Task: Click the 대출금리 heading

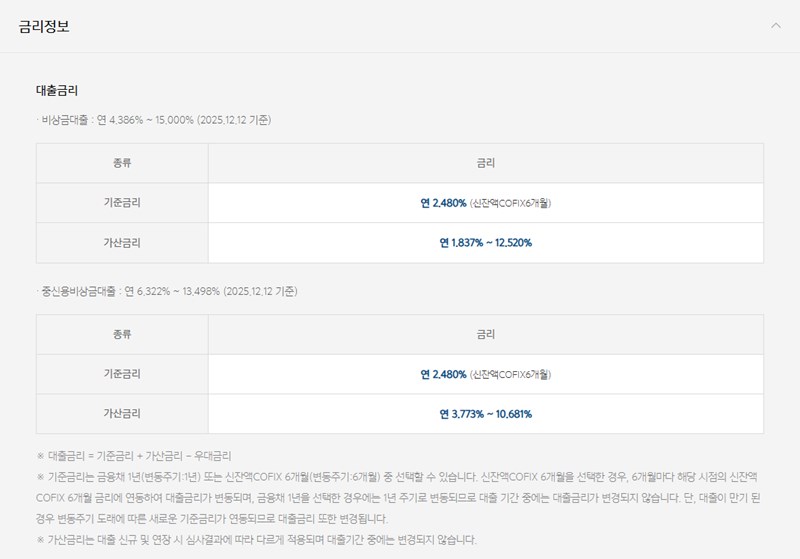Action: pyautogui.click(x=57, y=91)
